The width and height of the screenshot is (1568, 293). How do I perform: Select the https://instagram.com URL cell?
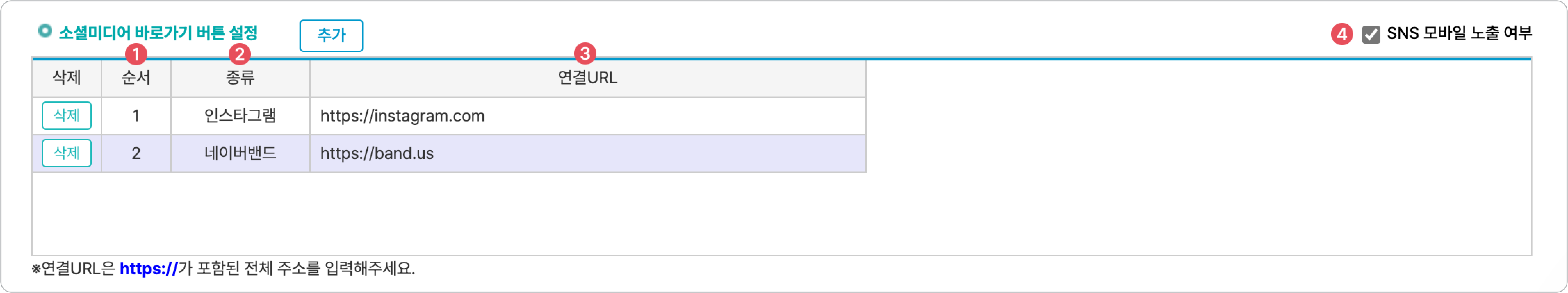(x=587, y=116)
